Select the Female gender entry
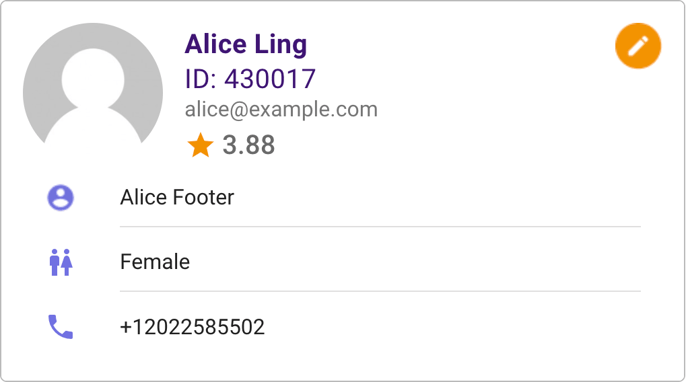Image resolution: width=688 pixels, height=382 pixels. (155, 262)
